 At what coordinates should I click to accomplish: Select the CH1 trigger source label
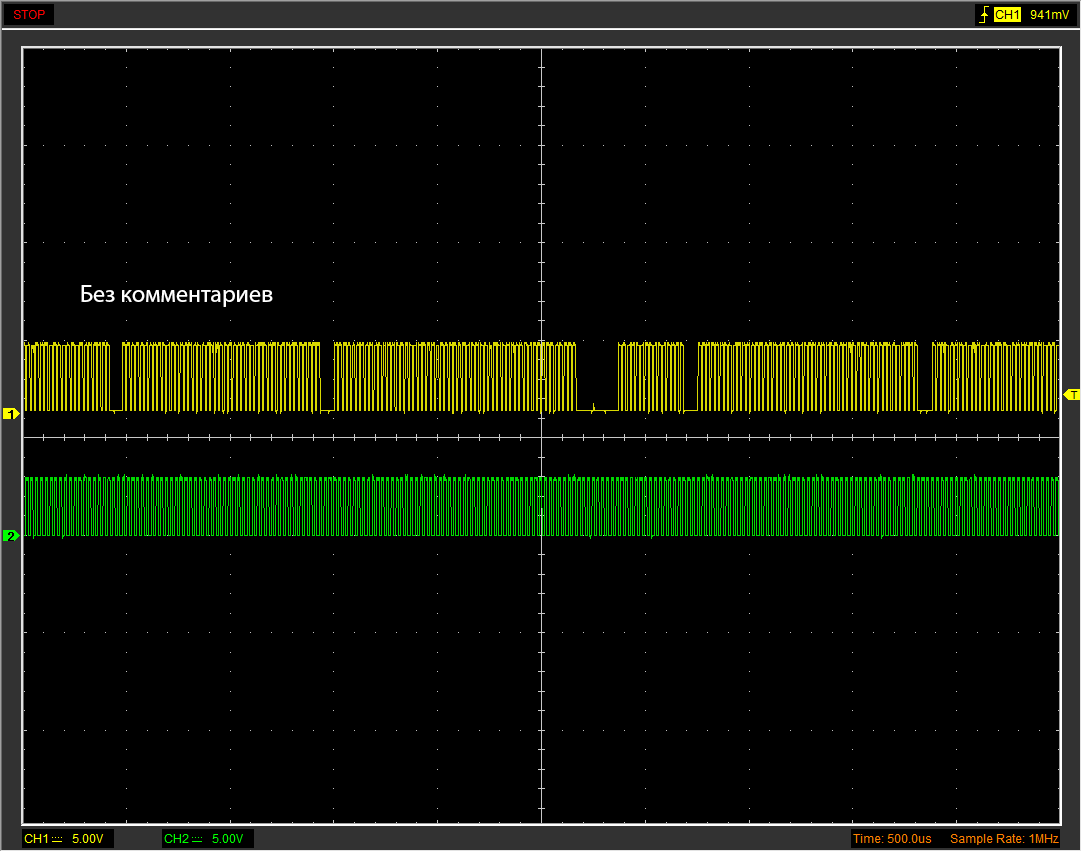1007,14
